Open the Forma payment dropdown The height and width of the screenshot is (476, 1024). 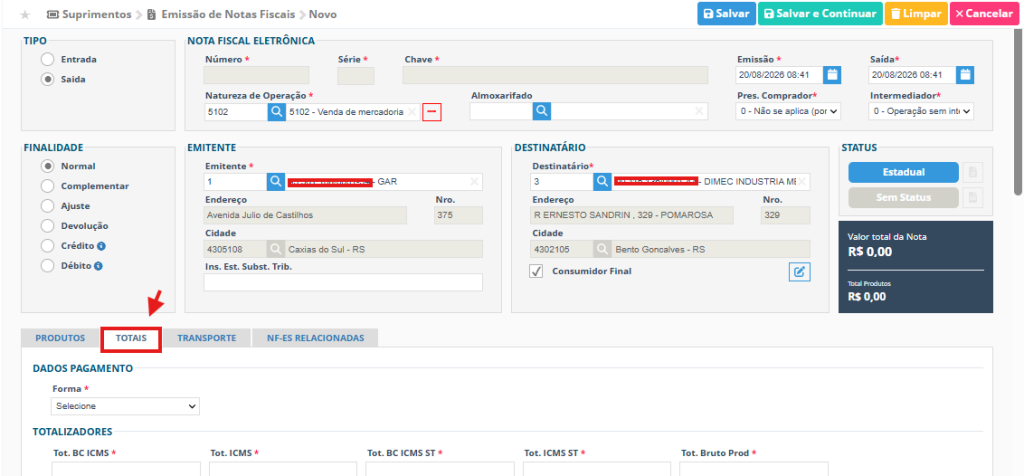click(x=125, y=406)
